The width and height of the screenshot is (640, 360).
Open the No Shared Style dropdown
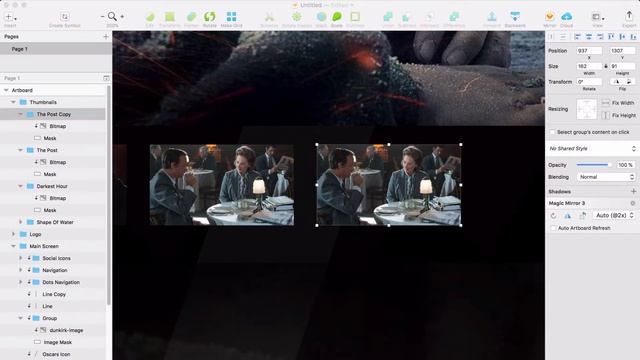(x=592, y=149)
